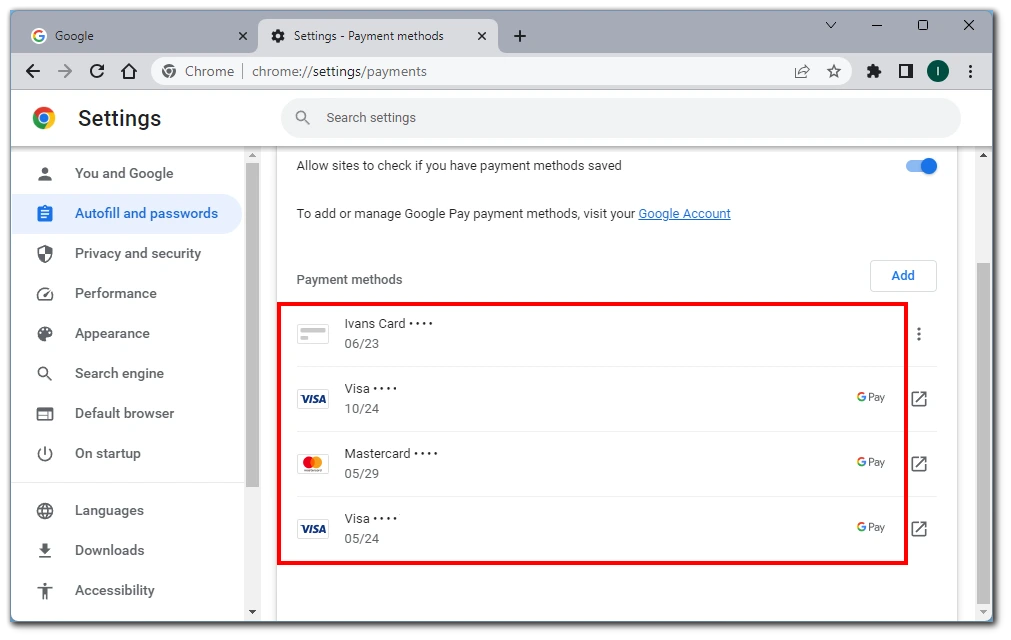Add a new payment method
Screen dimensions: 1011x640
(x=903, y=276)
